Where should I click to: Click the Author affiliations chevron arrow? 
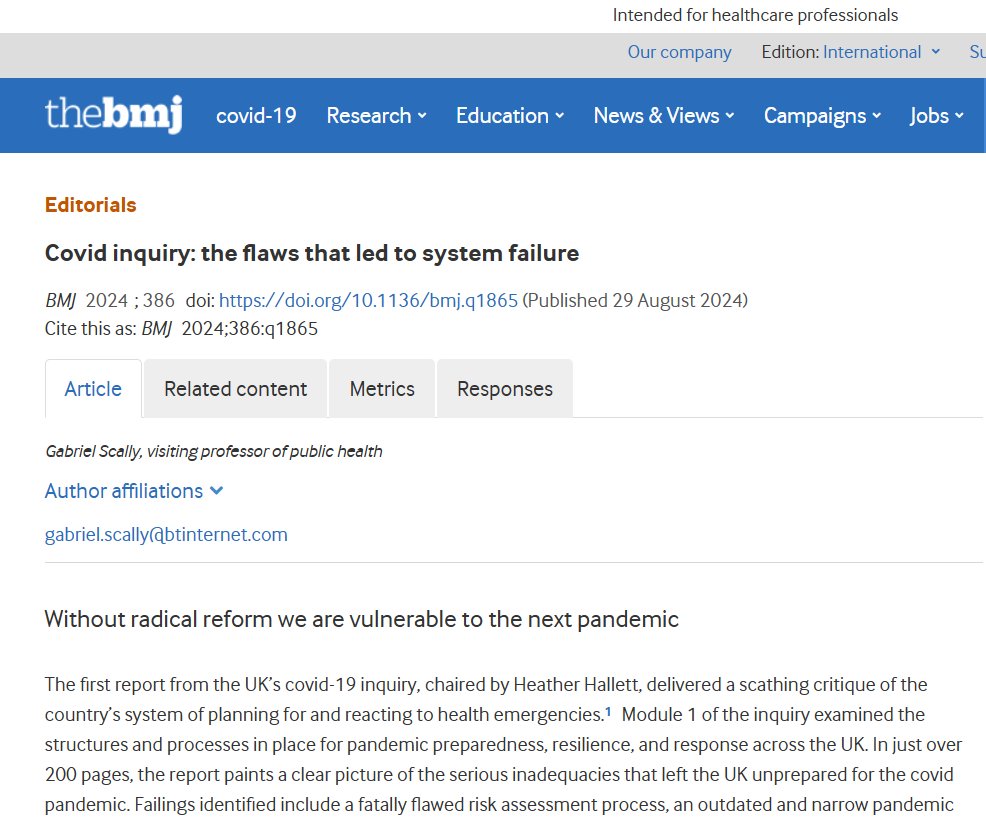click(x=217, y=491)
